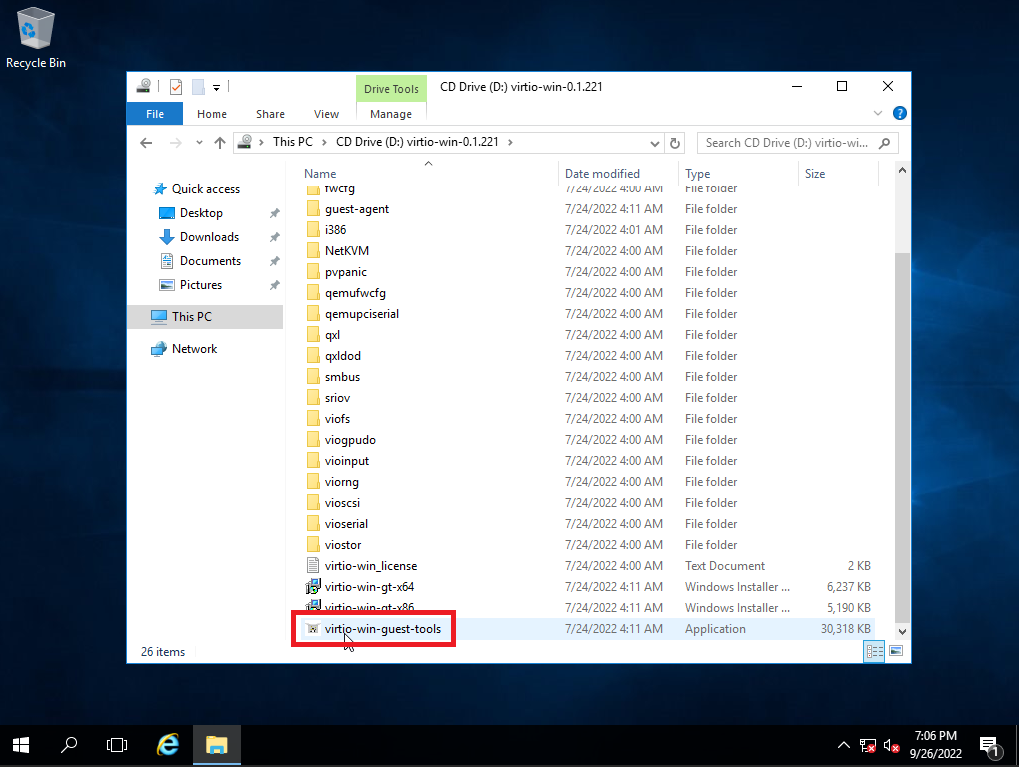The height and width of the screenshot is (767, 1019).
Task: Select Quick access in navigation pane
Action: tap(205, 188)
